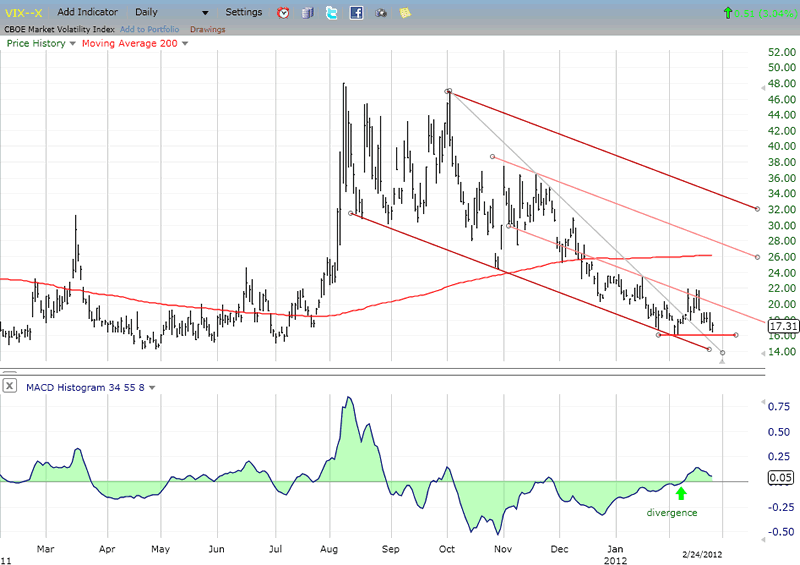Share chart via the Facebook icon

pos(356,13)
